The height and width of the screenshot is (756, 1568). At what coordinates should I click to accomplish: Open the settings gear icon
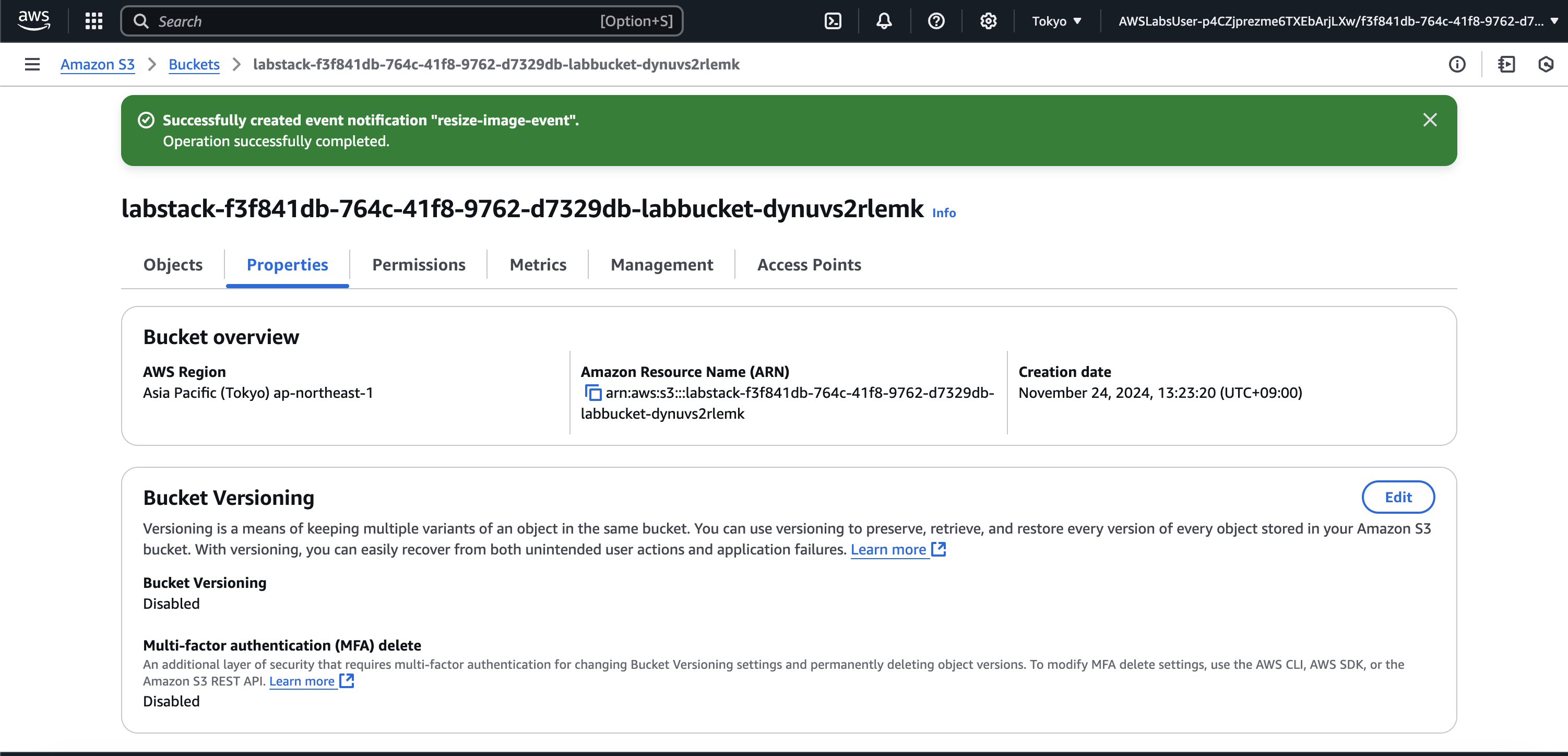coord(988,21)
